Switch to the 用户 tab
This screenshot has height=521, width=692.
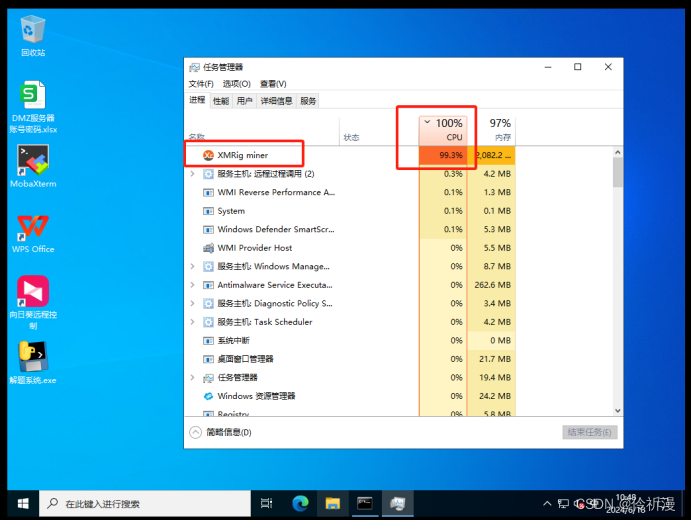[244, 101]
